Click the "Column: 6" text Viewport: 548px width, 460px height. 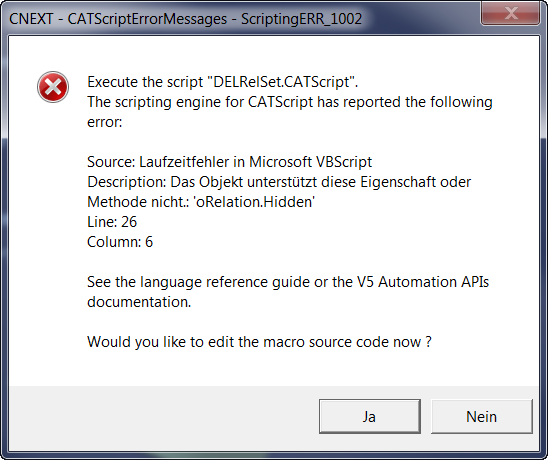point(120,242)
